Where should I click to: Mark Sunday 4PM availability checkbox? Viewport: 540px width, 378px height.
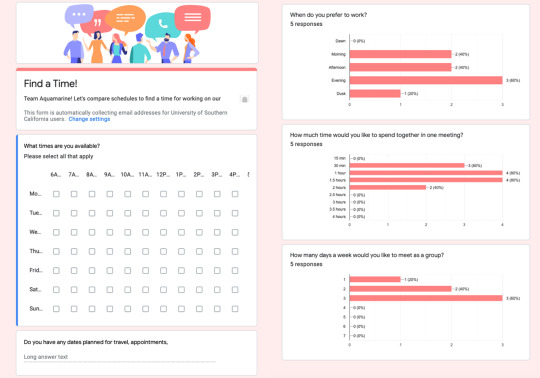coord(235,309)
